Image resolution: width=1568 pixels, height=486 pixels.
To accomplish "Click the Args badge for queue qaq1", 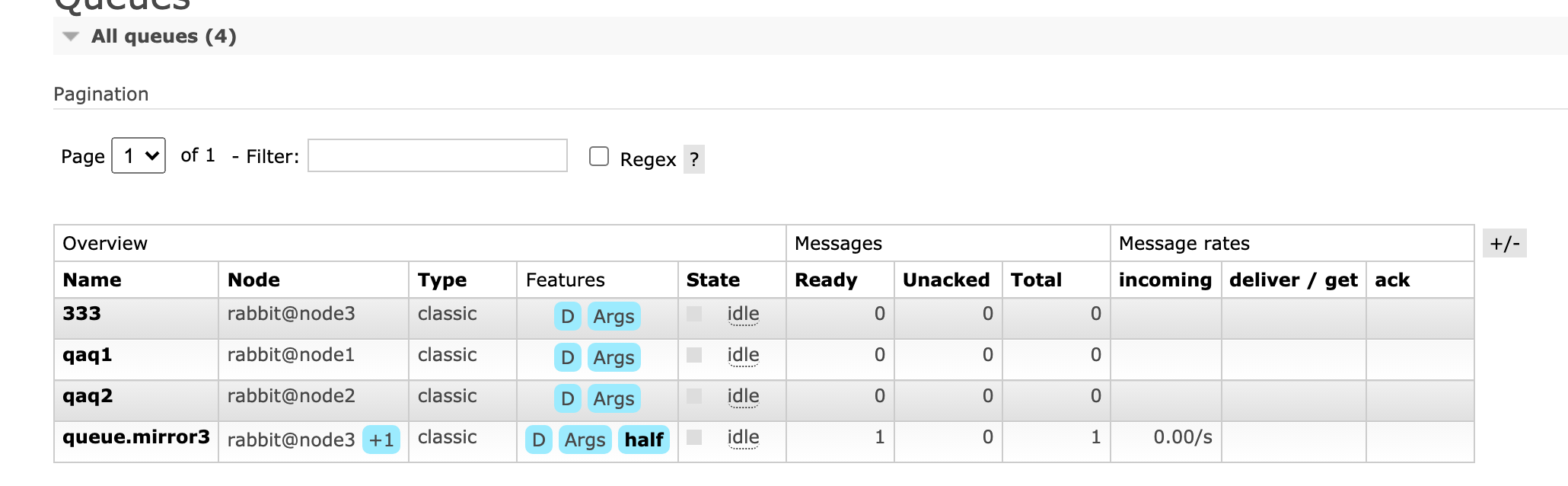I will click(613, 357).
